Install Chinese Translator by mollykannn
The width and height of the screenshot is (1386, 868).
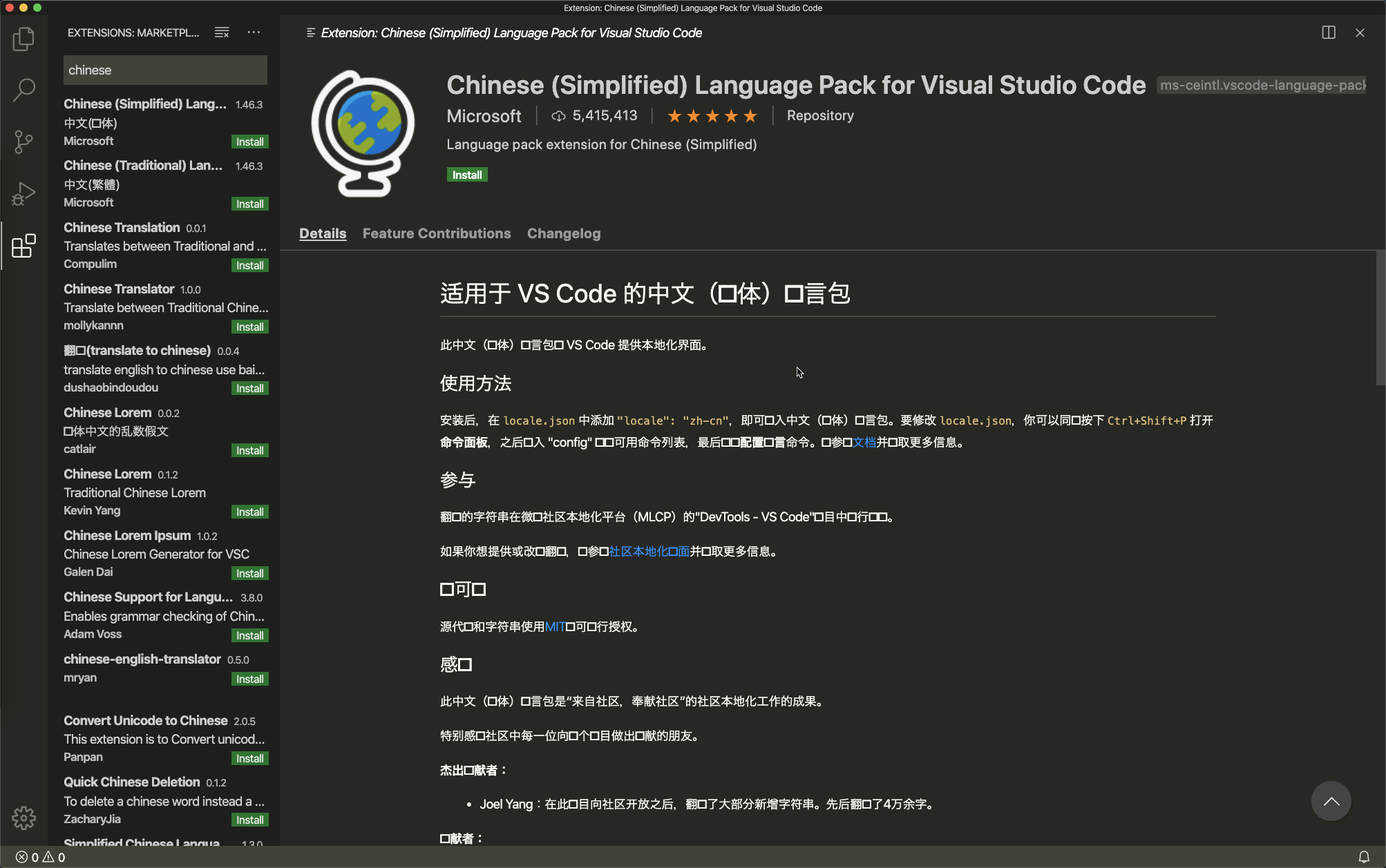tap(249, 327)
